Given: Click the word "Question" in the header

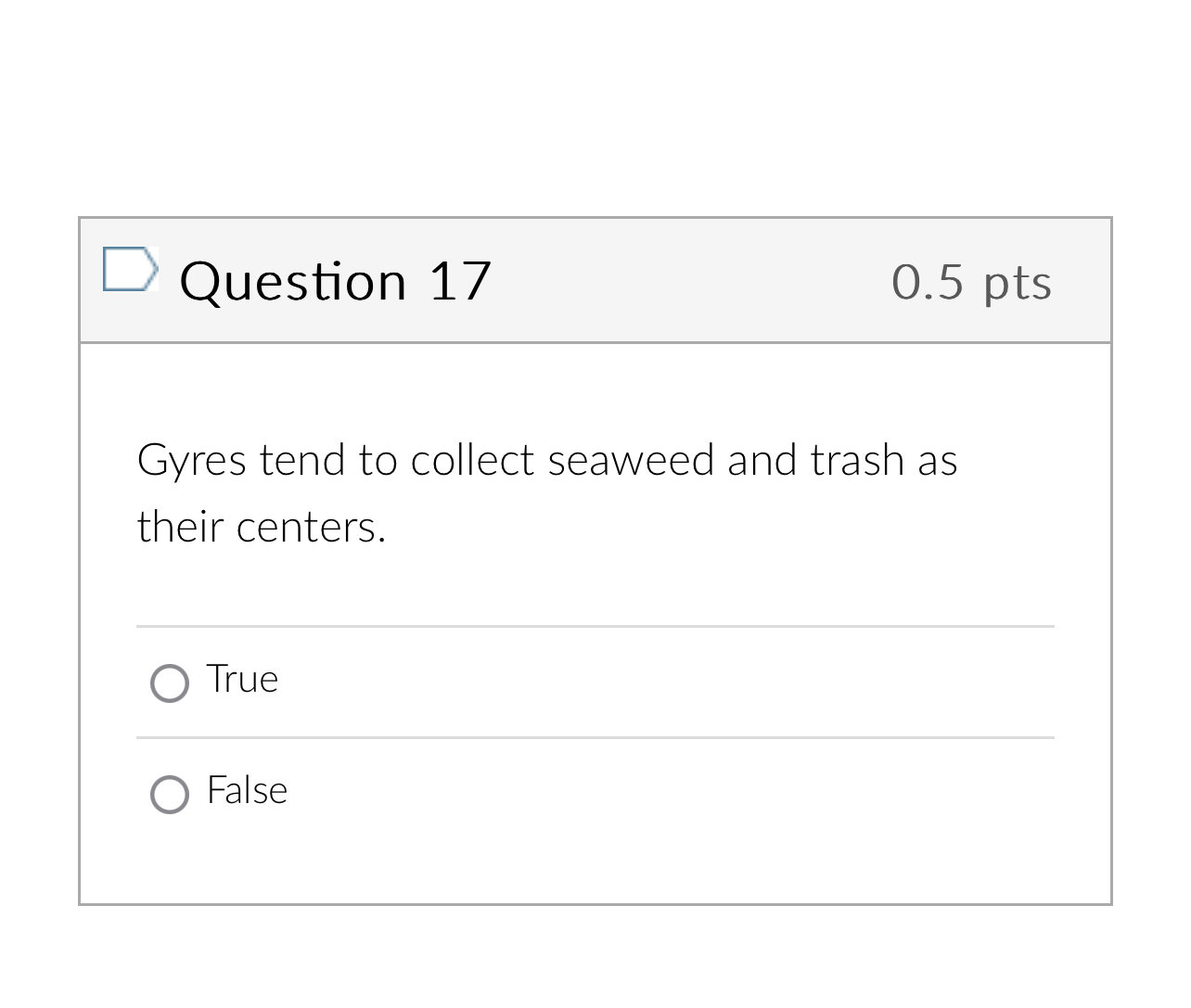Looking at the screenshot, I should pyautogui.click(x=293, y=280).
